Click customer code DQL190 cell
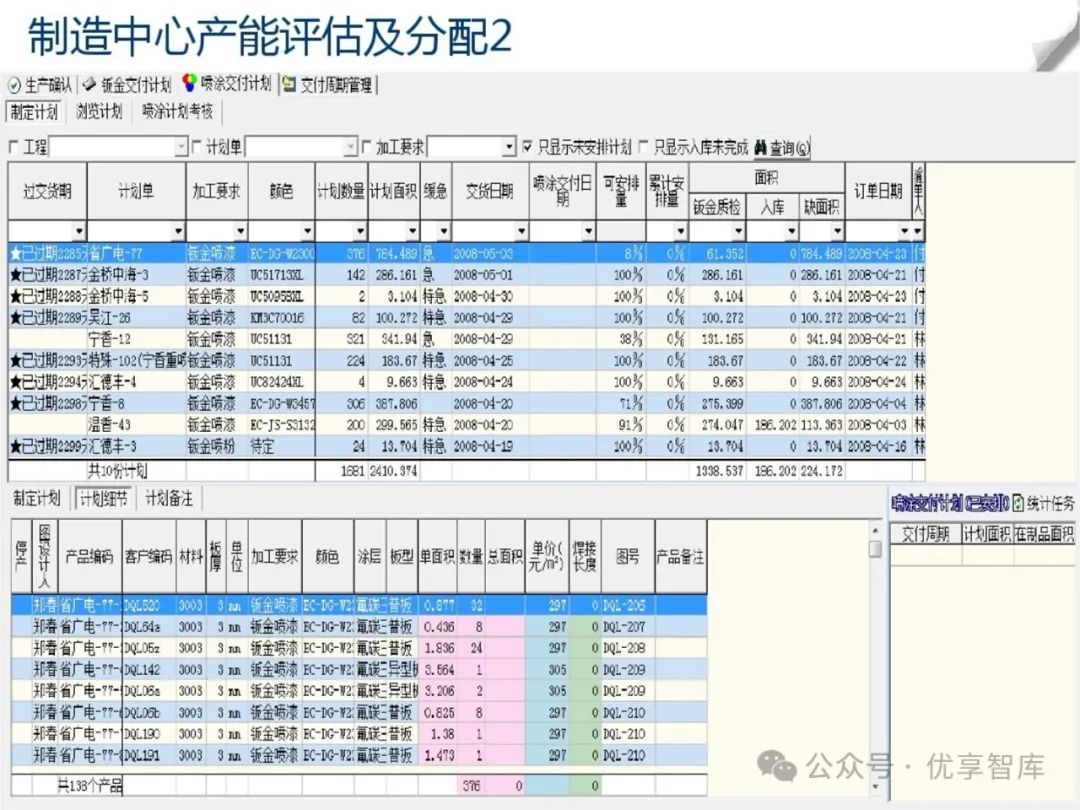The image size is (1080, 810). 149,734
